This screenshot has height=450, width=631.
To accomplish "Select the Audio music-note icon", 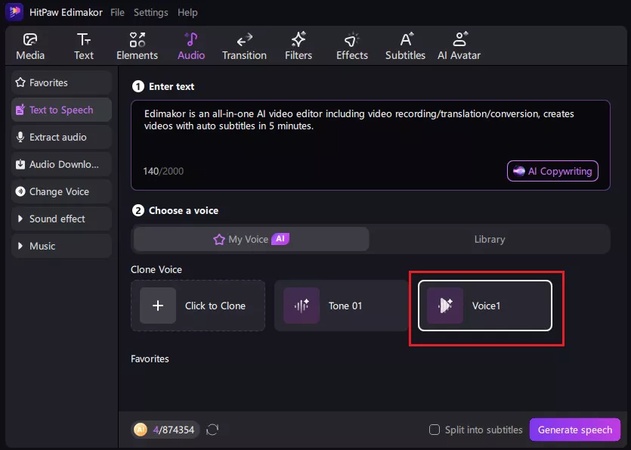I will pos(191,39).
